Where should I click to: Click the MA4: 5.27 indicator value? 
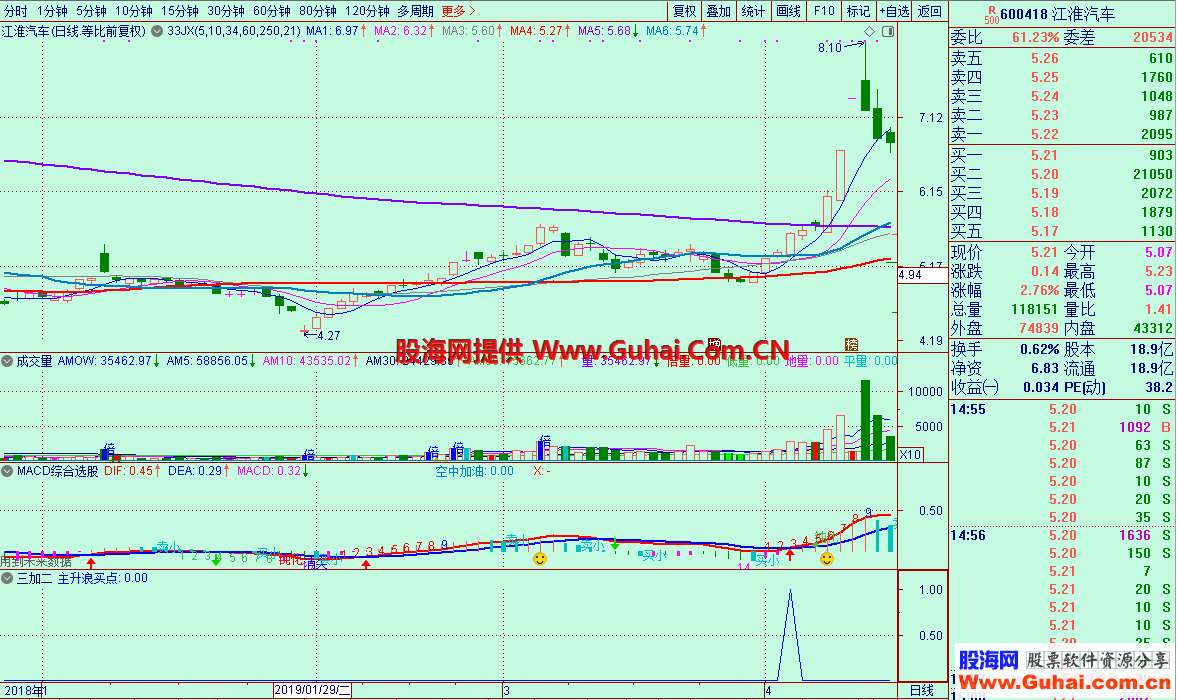pyautogui.click(x=540, y=32)
